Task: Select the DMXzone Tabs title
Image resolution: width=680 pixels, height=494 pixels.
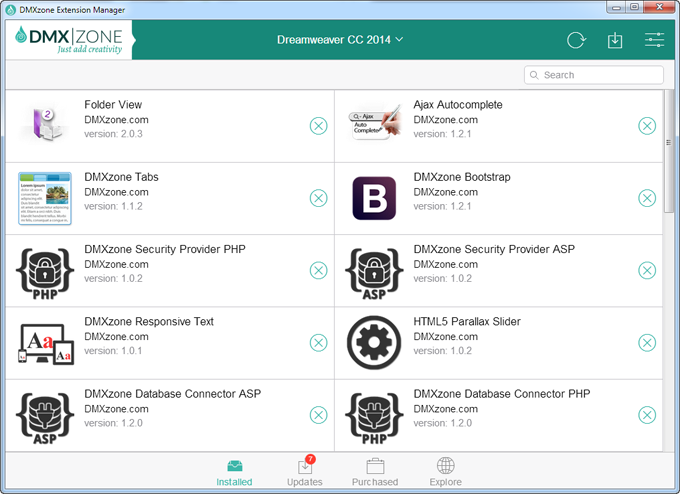Action: point(121,177)
